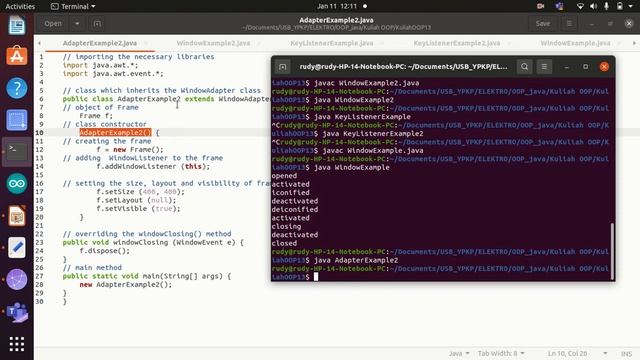Click 'f.setLayout (null);' code line
640x360 pixels.
point(136,200)
